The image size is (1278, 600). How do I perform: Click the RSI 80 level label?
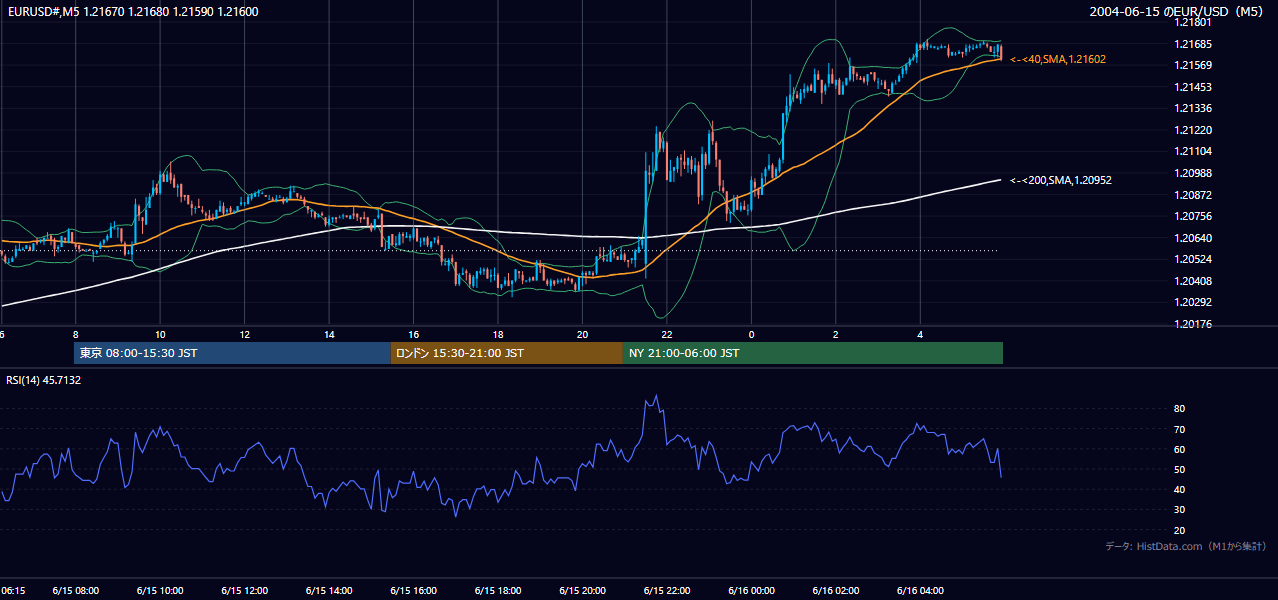click(1179, 409)
